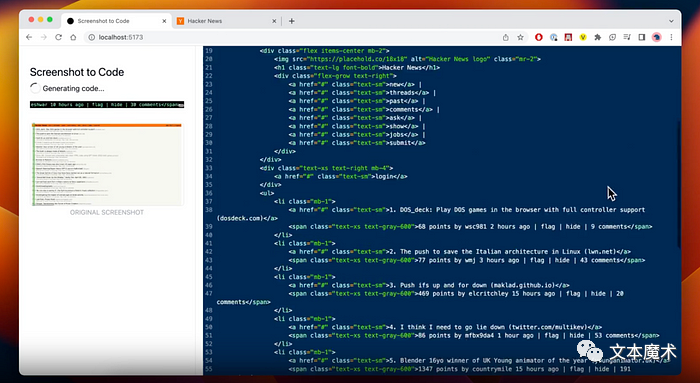Open the browser home page icon
Viewport: 700px width, 383px height.
coord(73,37)
